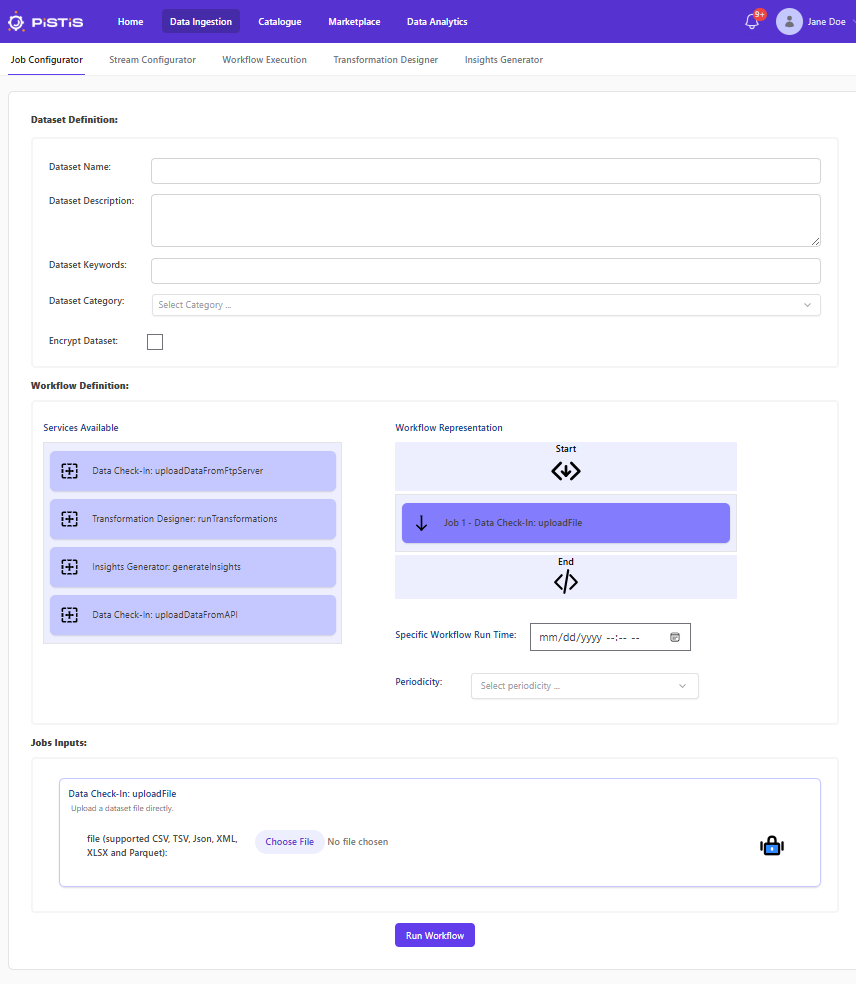856x984 pixels.
Task: Click the lock icon in uploadFile job input
Action: click(x=772, y=845)
